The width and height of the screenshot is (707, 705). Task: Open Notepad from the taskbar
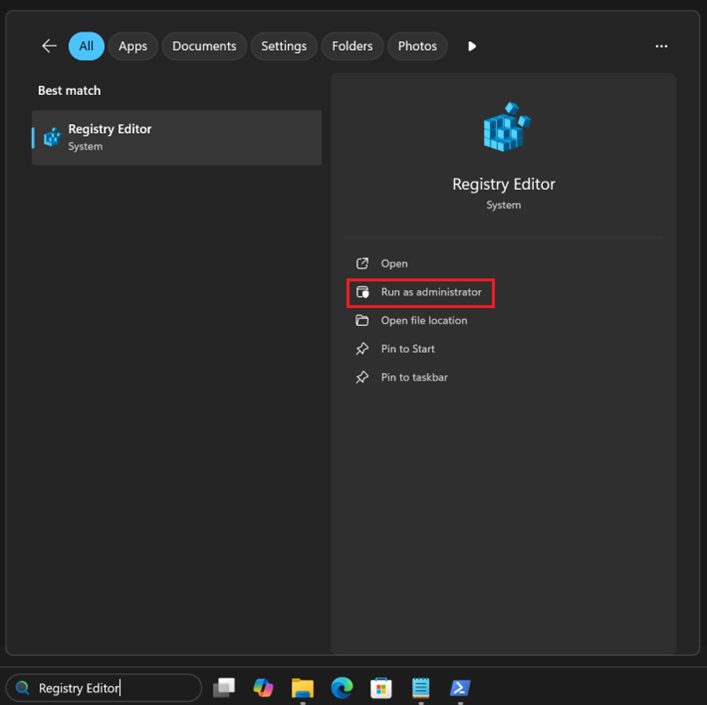421,688
